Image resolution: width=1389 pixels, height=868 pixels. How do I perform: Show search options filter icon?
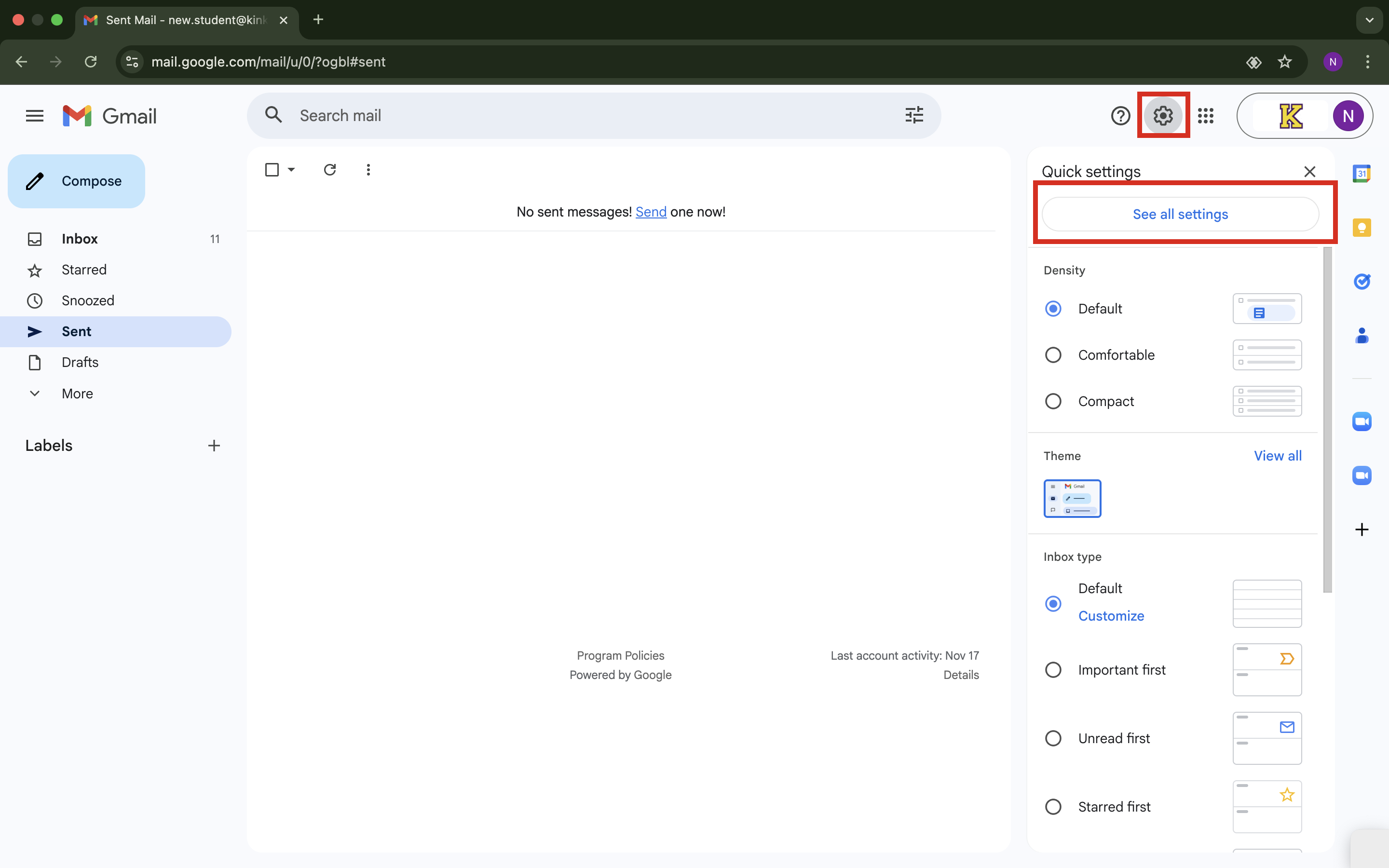pos(914,115)
